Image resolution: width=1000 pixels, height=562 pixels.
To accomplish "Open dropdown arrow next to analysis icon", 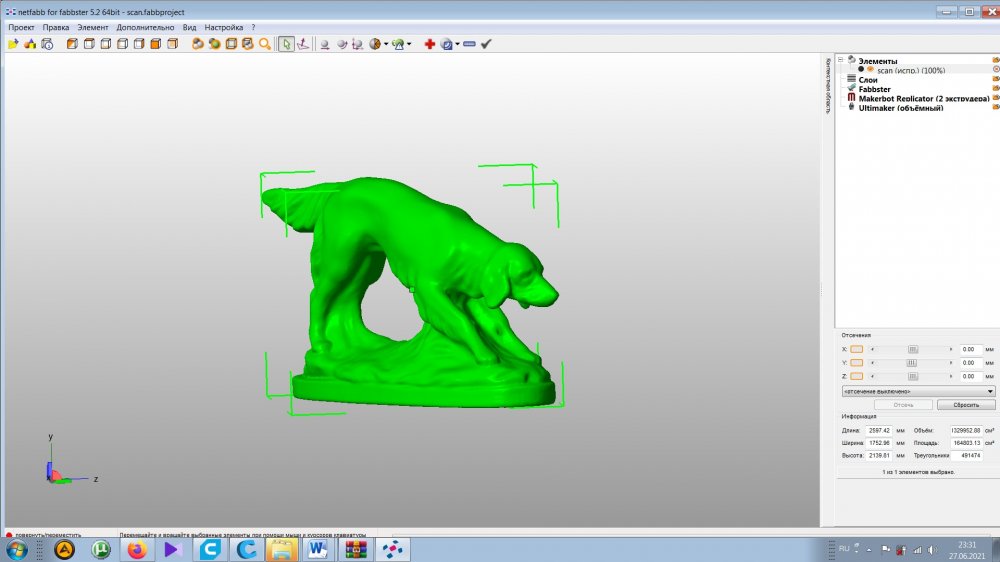I will pyautogui.click(x=409, y=44).
